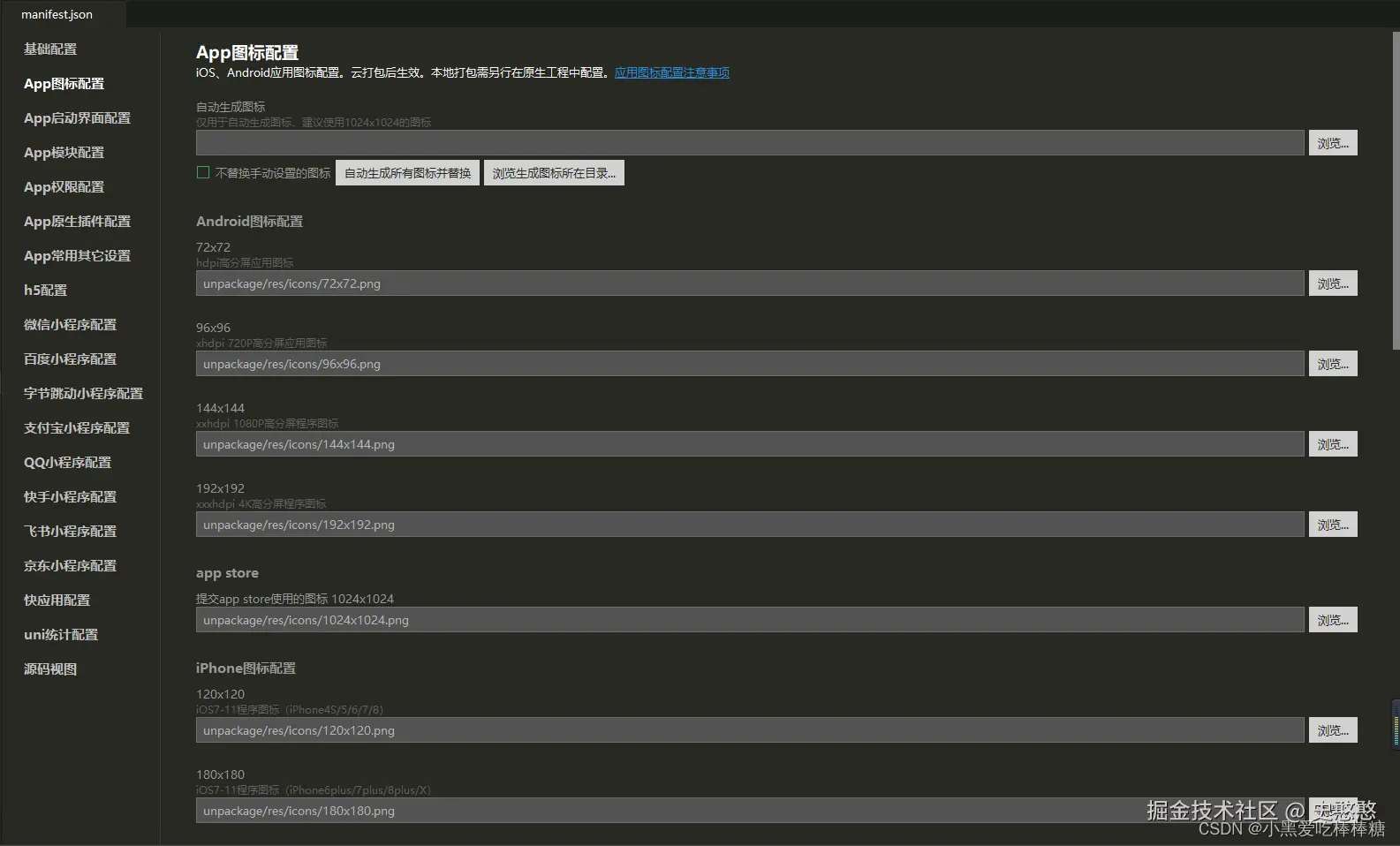Viewport: 1400px width, 846px height.
Task: Open App启动界面配置 section
Action: click(77, 118)
